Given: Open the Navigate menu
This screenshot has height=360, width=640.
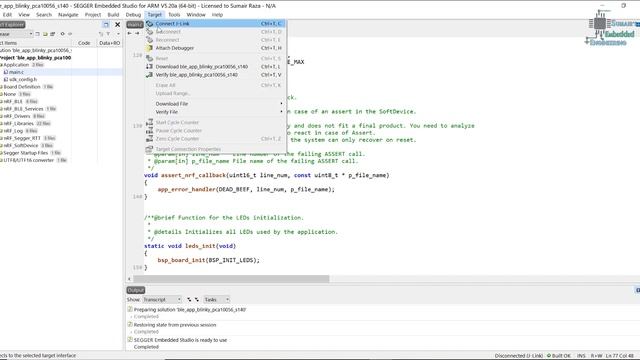Looking at the screenshot, I should tap(68, 15).
